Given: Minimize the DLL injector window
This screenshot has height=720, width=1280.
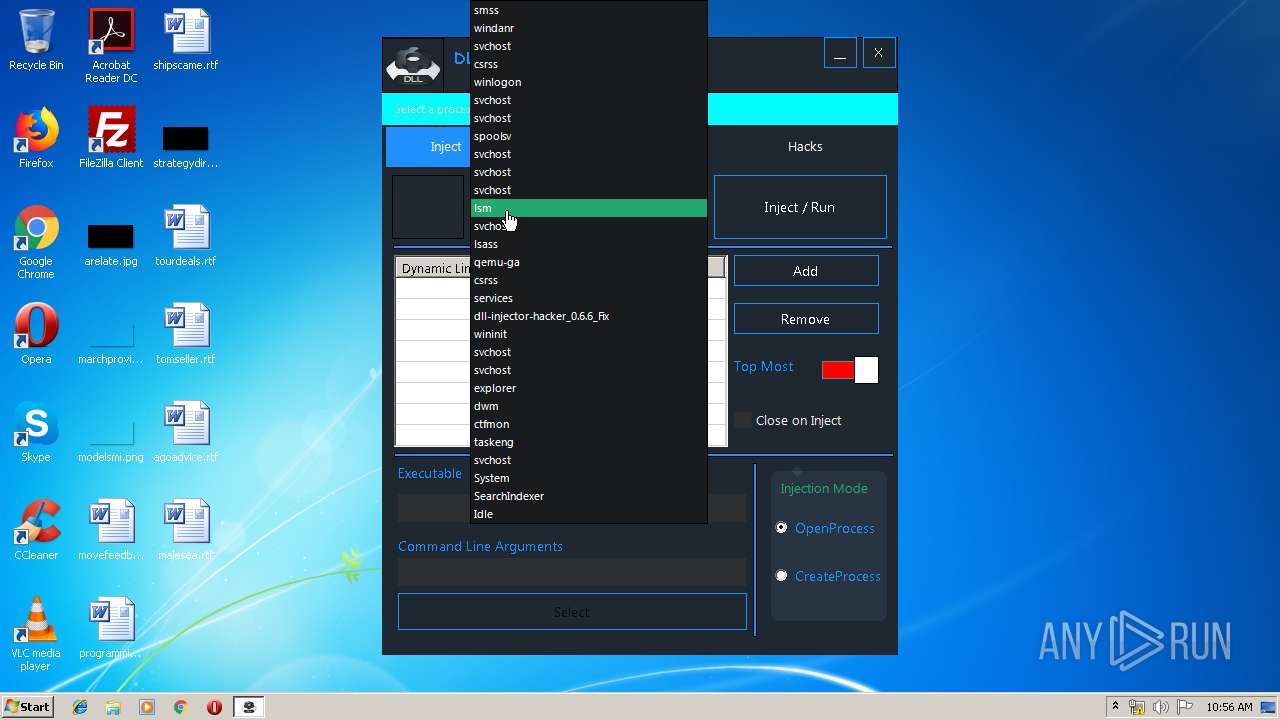Looking at the screenshot, I should [840, 53].
